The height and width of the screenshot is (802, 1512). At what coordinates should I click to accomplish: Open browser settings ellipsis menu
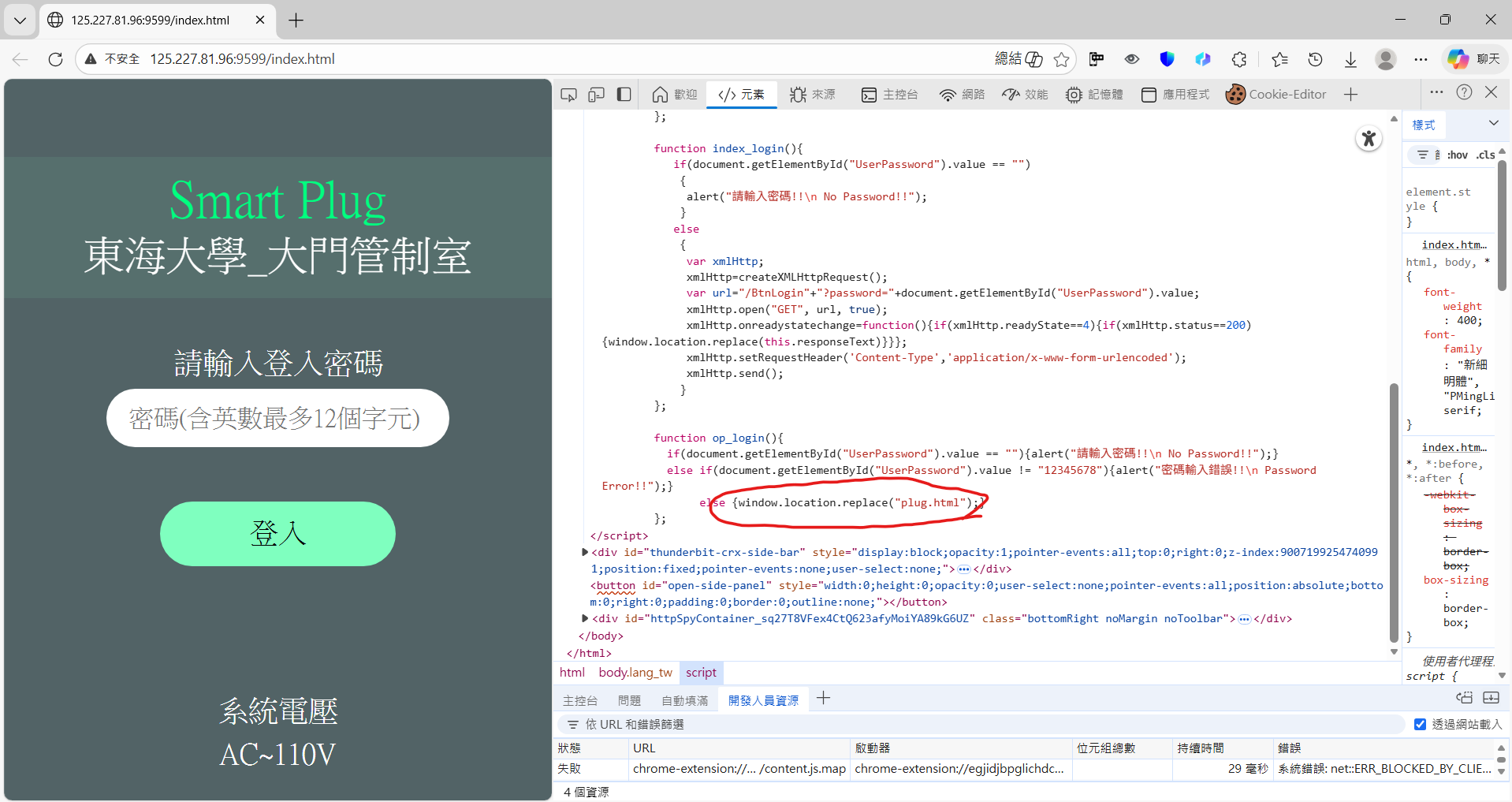(x=1421, y=59)
